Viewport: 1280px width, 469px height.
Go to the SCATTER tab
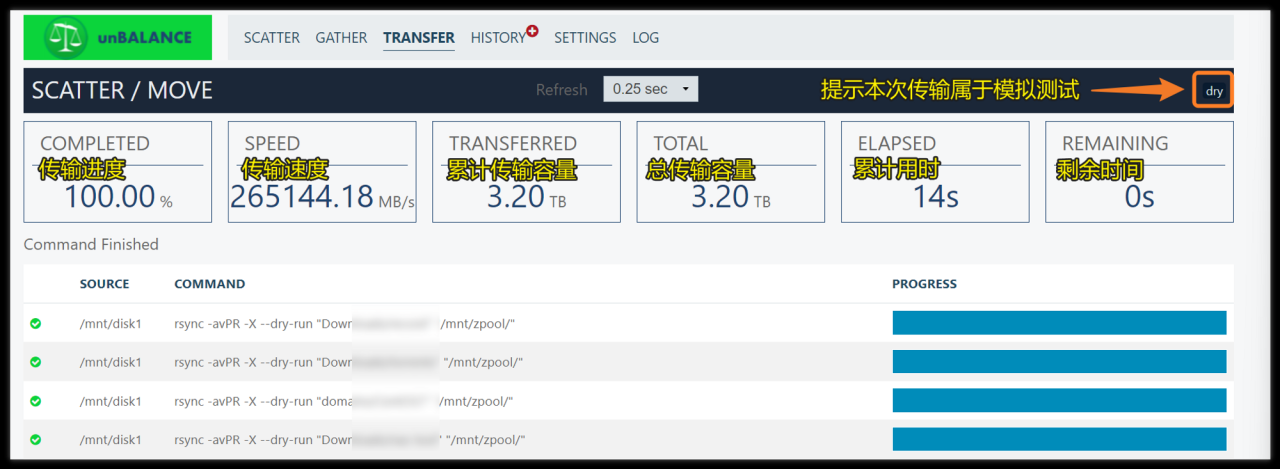pos(271,38)
